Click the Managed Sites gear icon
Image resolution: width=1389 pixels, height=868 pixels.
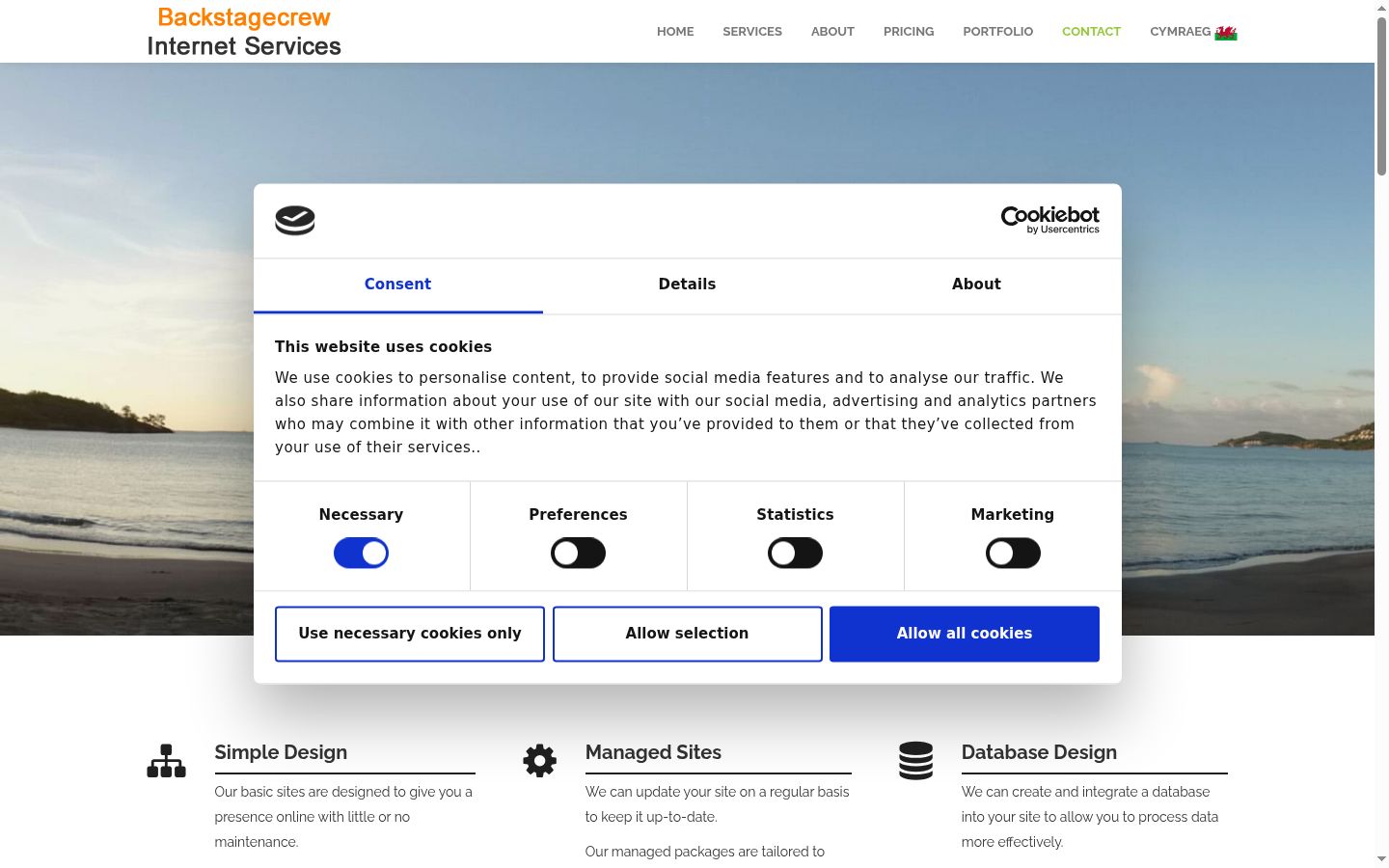click(540, 761)
